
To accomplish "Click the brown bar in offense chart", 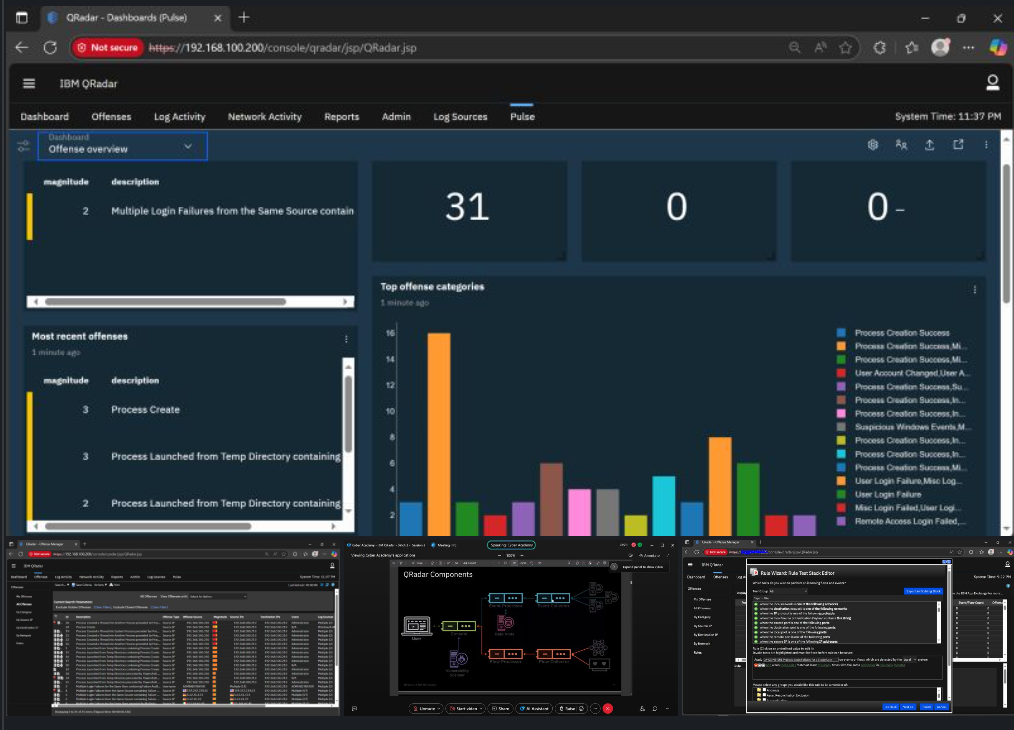I will (551, 499).
